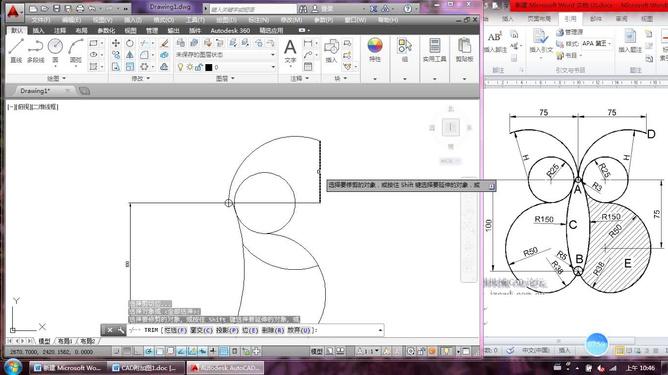This screenshot has width=668, height=375.
Task: Open the Layer Properties manager icon
Action: (x=181, y=43)
